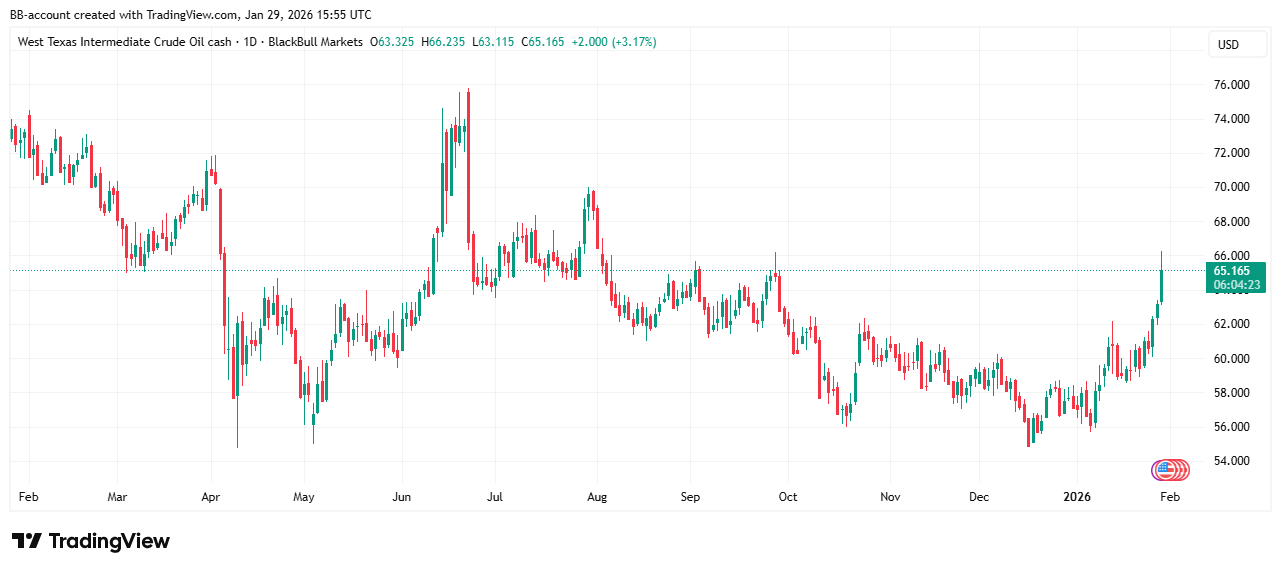Click the US flag economic event icon
This screenshot has width=1281, height=571.
coord(1163,469)
